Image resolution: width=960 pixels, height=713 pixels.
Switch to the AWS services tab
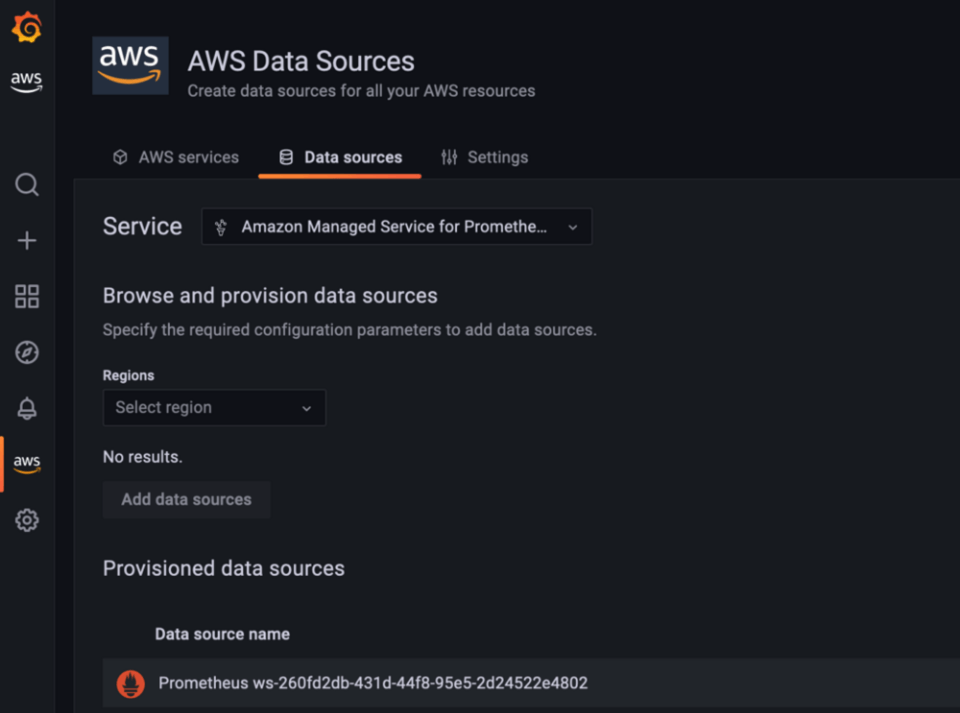tap(176, 157)
